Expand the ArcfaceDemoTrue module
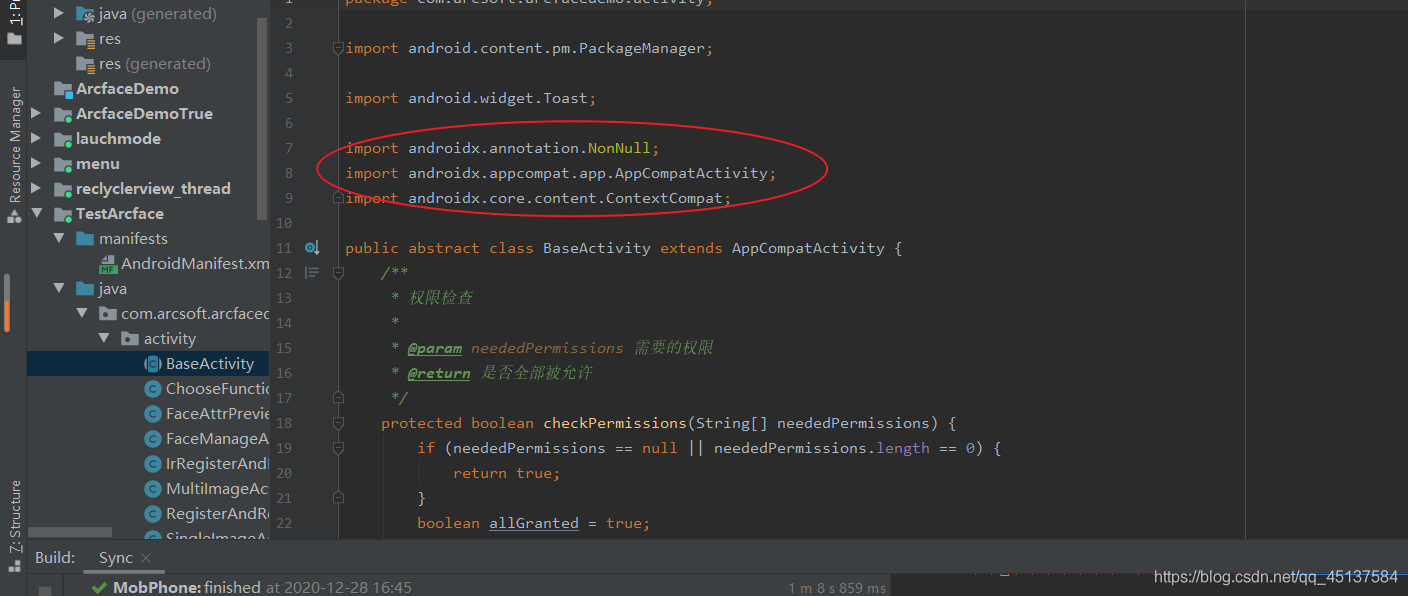The image size is (1408, 596). 36,113
